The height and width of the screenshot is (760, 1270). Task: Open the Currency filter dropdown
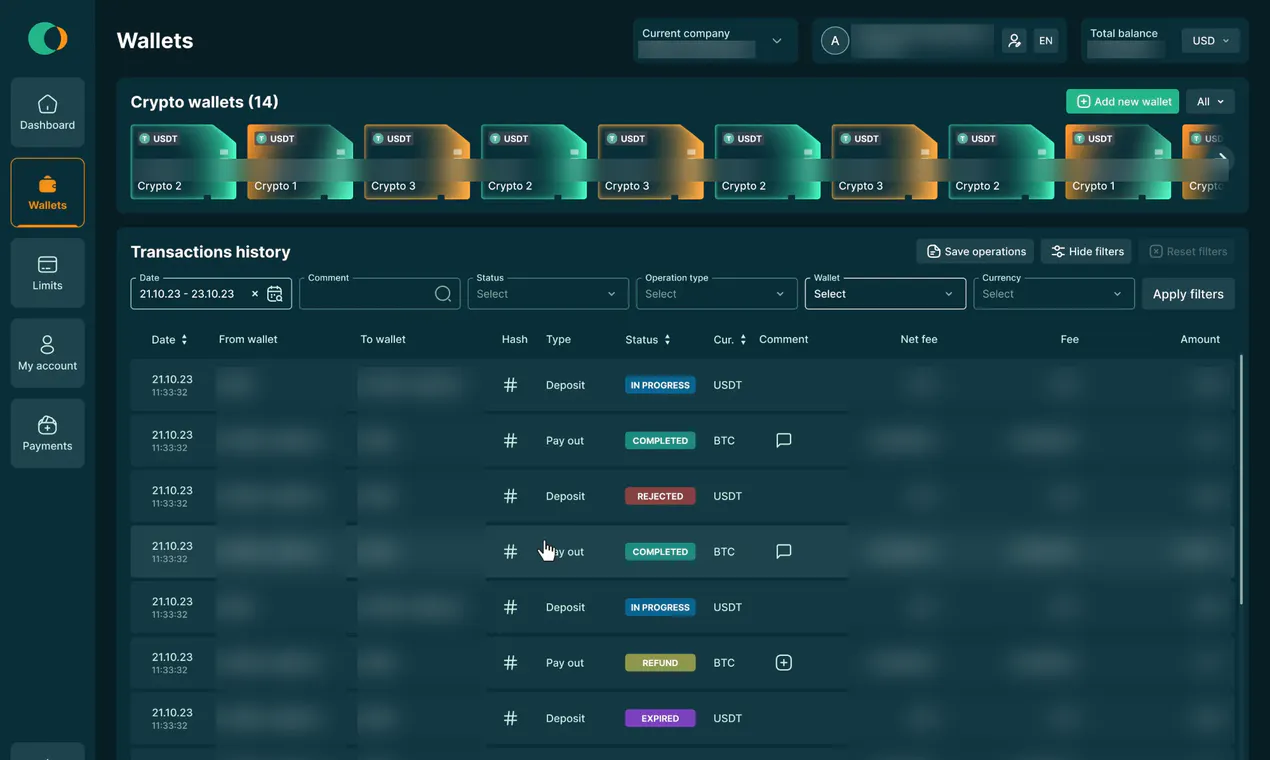(1054, 294)
